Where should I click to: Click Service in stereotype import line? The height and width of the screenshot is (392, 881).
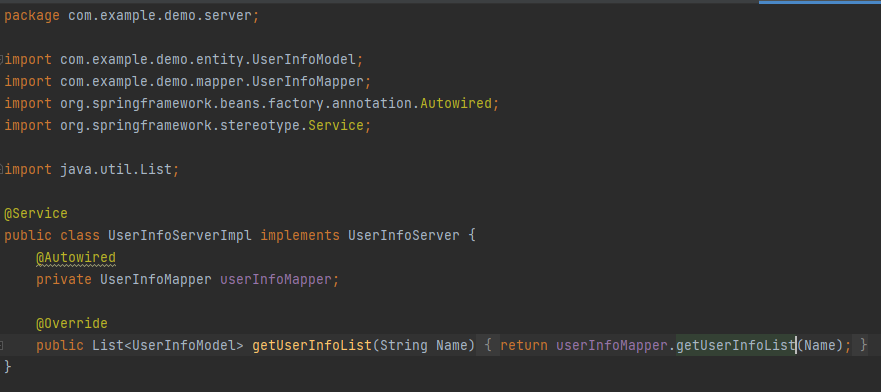(x=336, y=125)
